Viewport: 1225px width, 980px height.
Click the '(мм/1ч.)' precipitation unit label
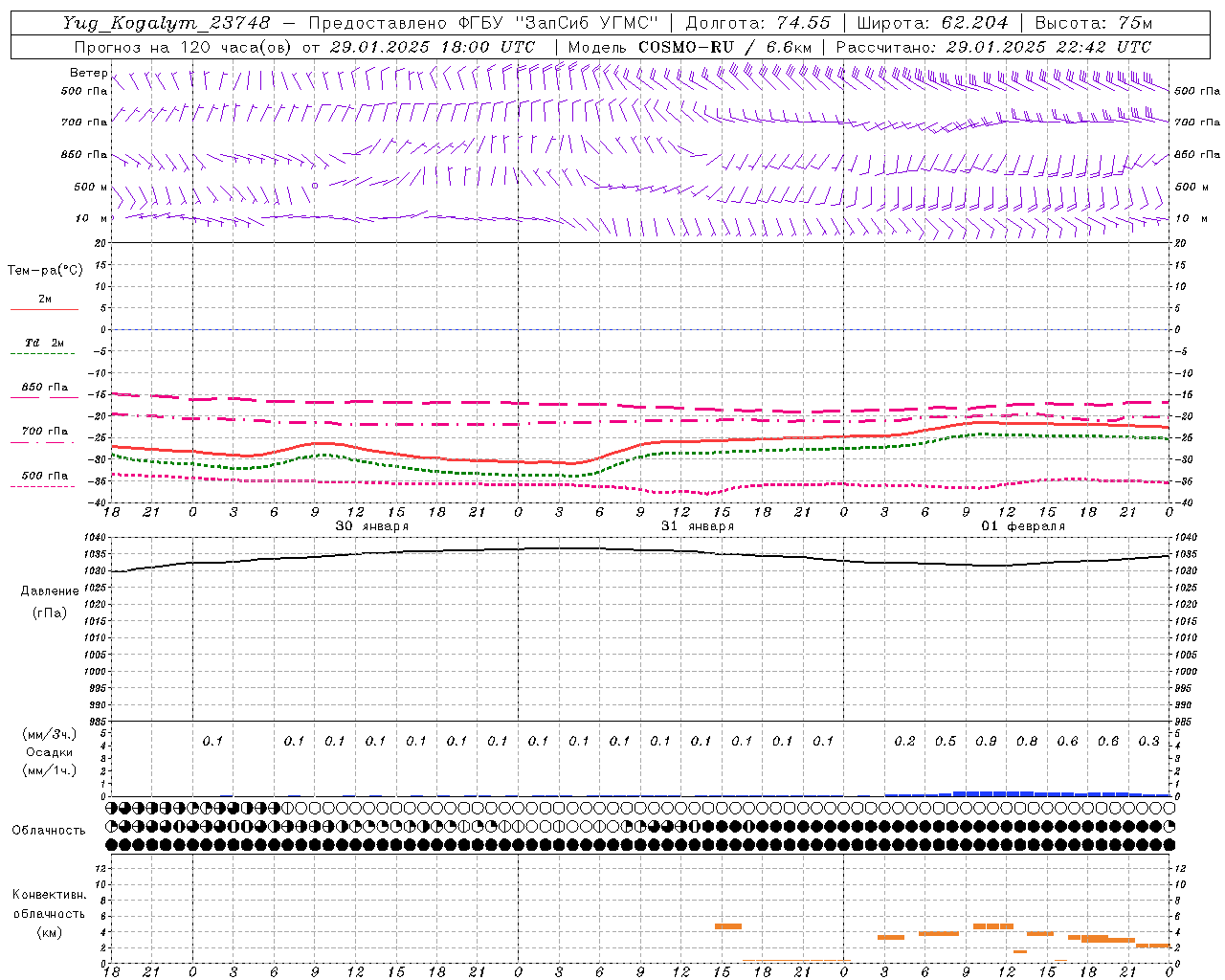pos(49,770)
